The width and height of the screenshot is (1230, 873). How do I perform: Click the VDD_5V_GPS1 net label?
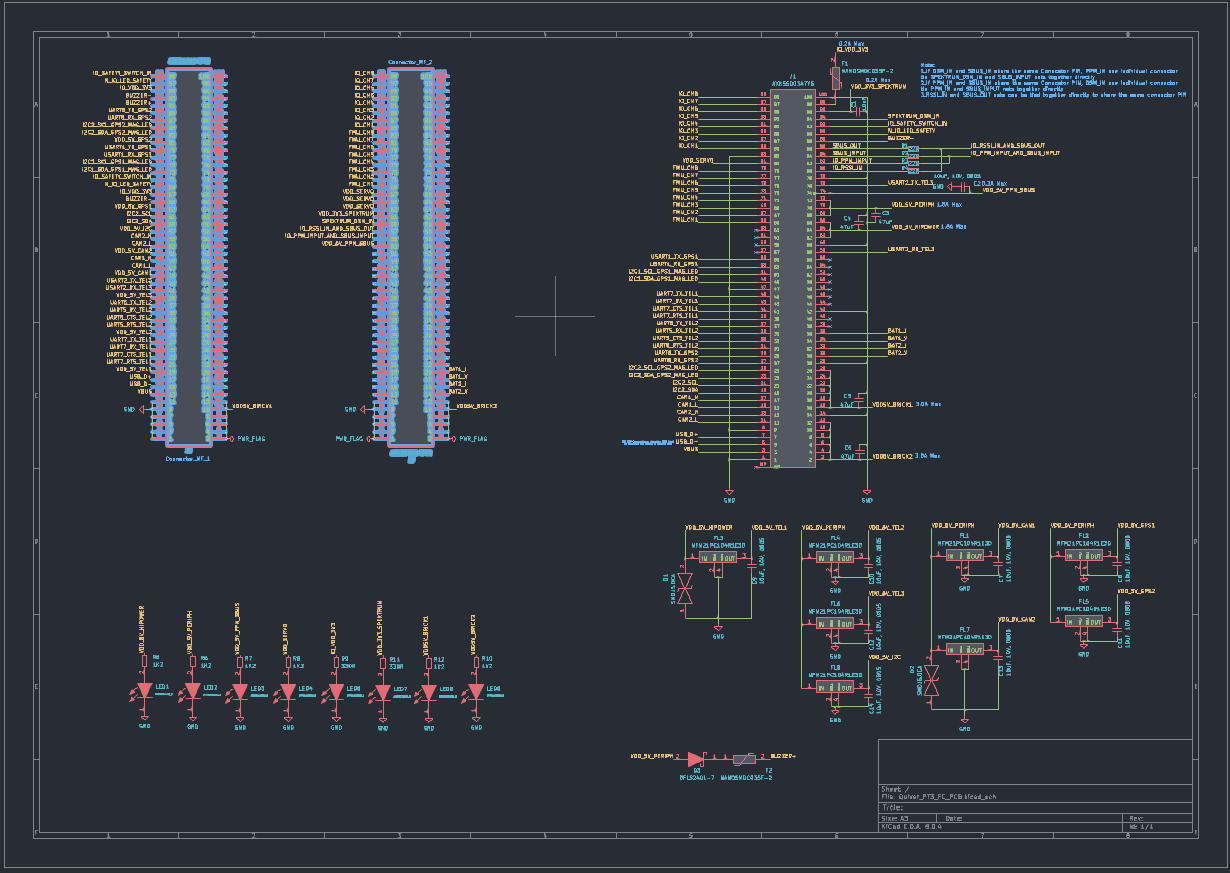(x=1137, y=525)
